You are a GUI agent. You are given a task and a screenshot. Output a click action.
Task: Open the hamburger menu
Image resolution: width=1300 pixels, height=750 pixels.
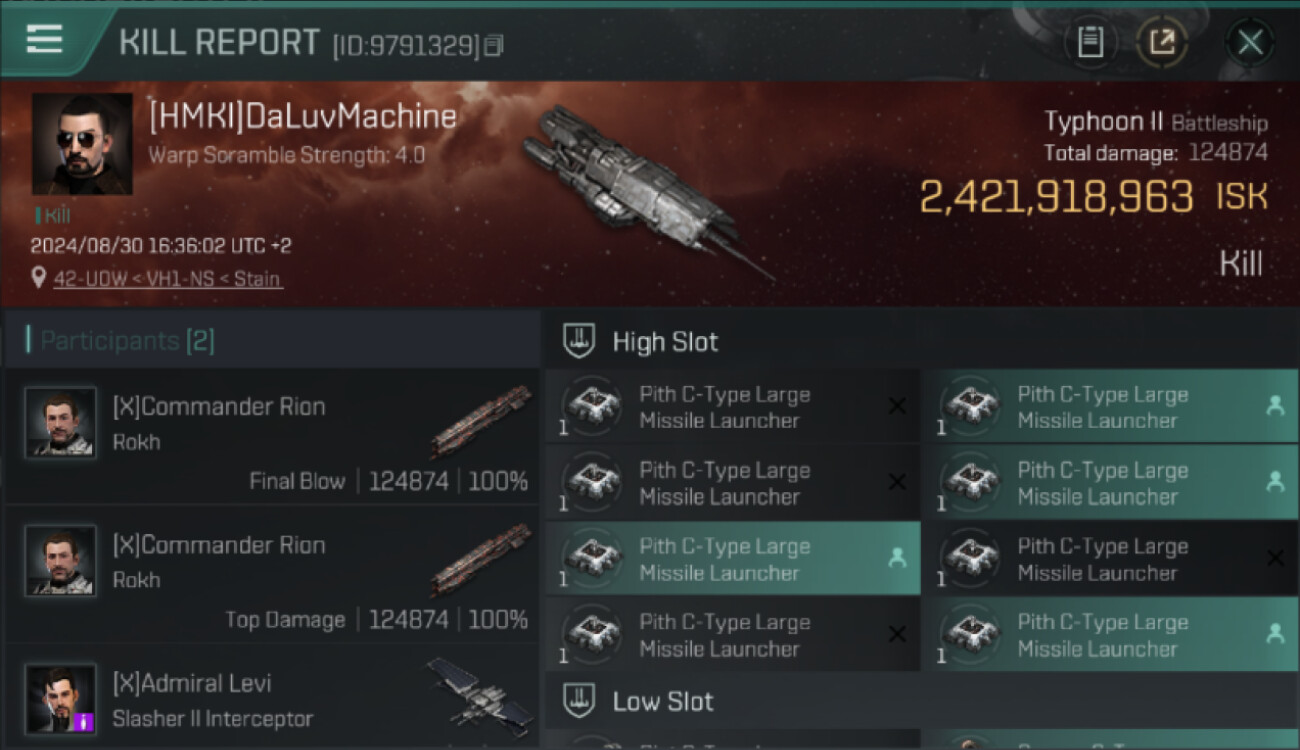click(x=44, y=40)
